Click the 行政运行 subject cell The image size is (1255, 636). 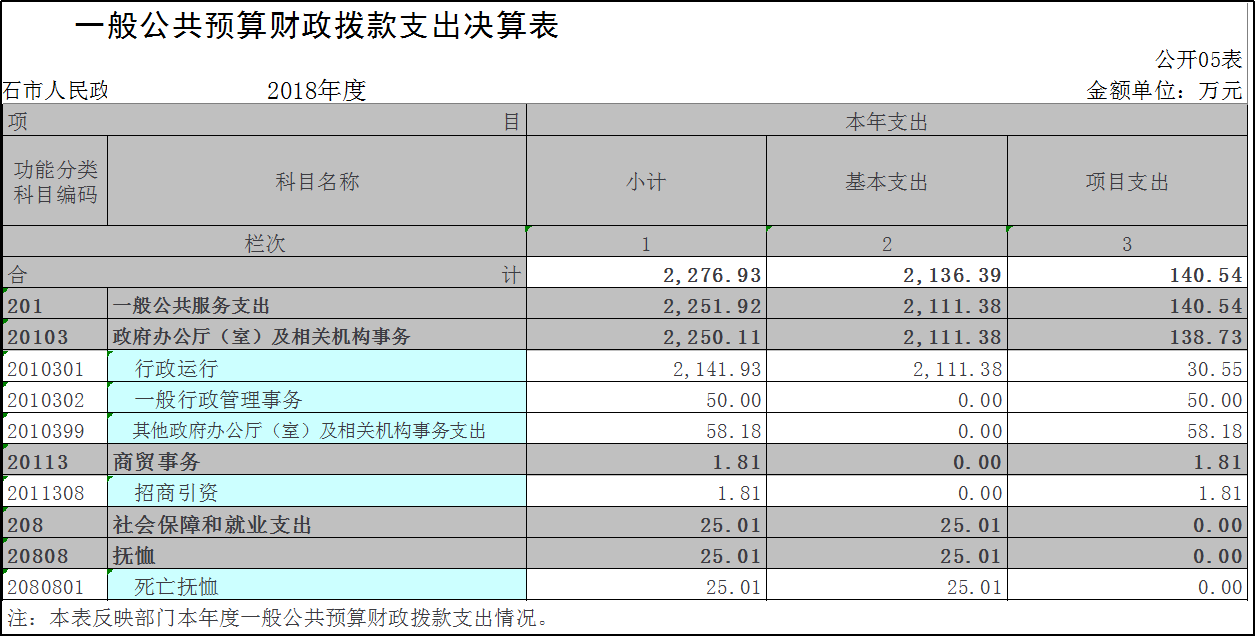click(177, 369)
